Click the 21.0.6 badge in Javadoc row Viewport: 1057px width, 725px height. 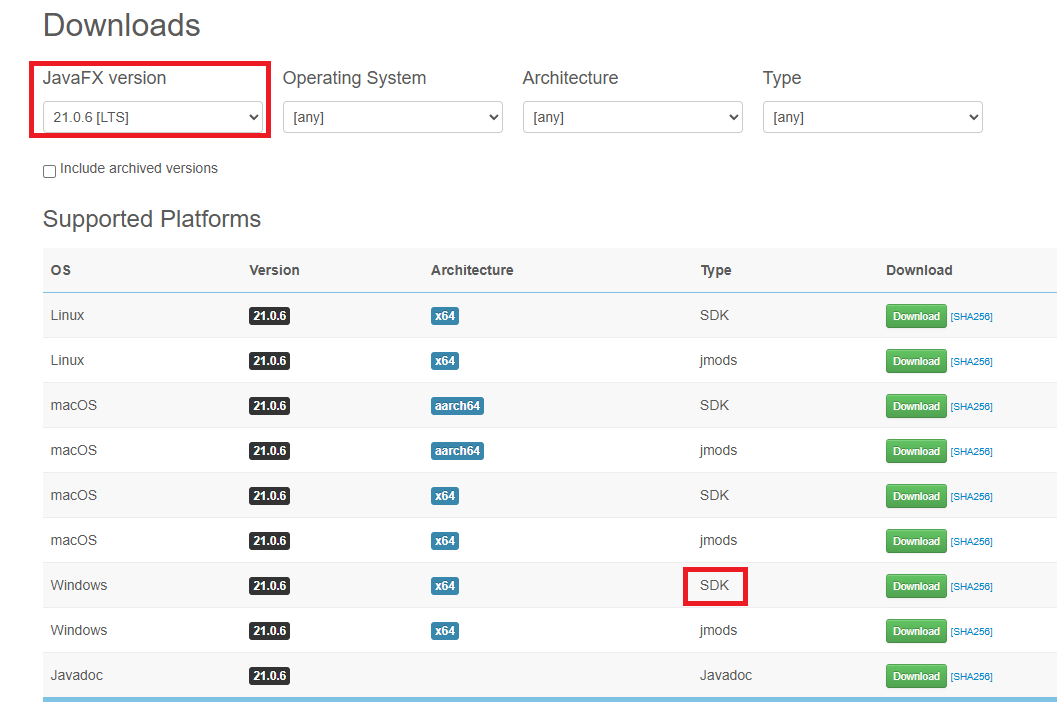point(270,676)
